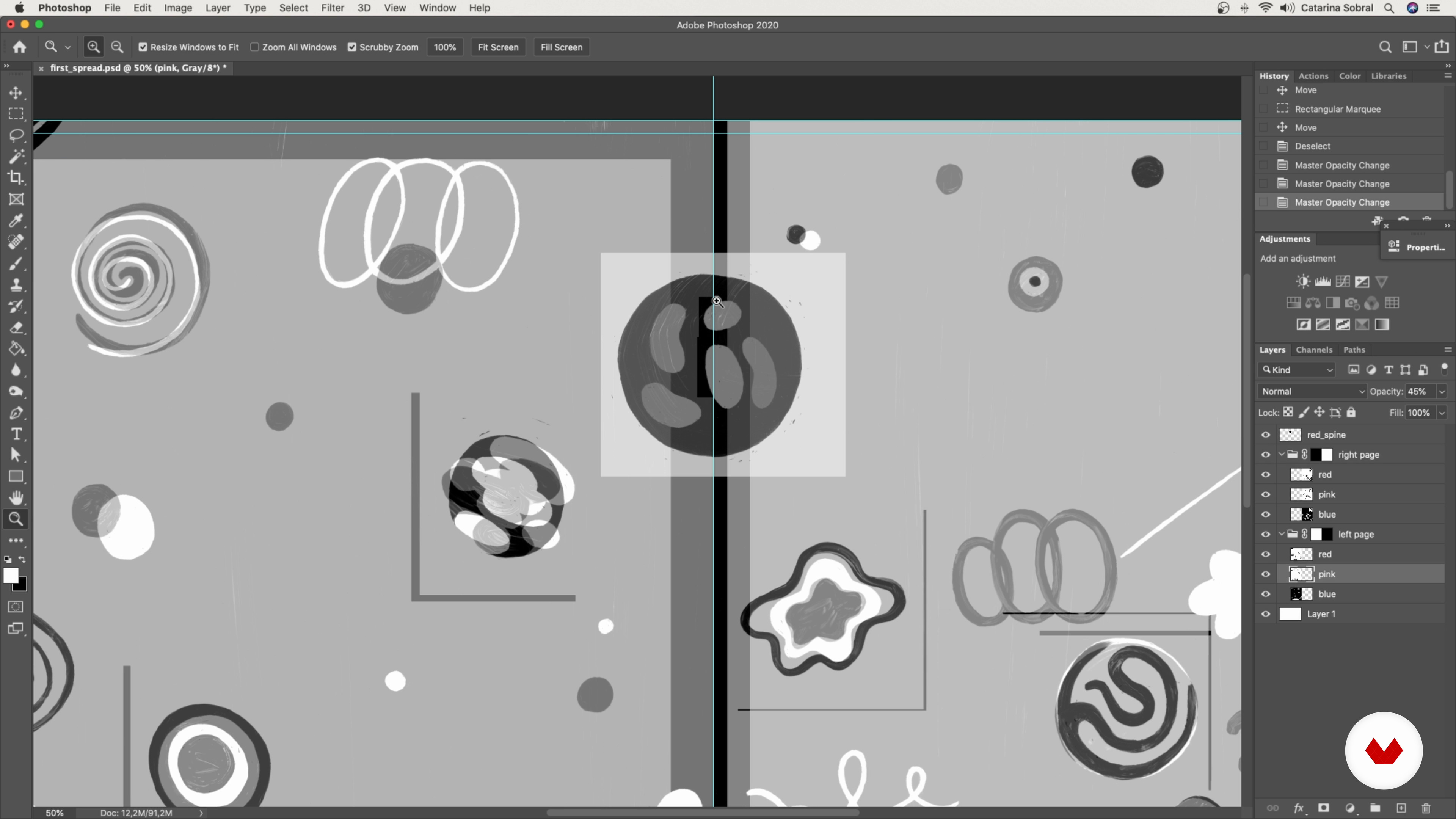Image resolution: width=1456 pixels, height=819 pixels.
Task: Open the layer filter Kind dropdown
Action: coord(1297,370)
